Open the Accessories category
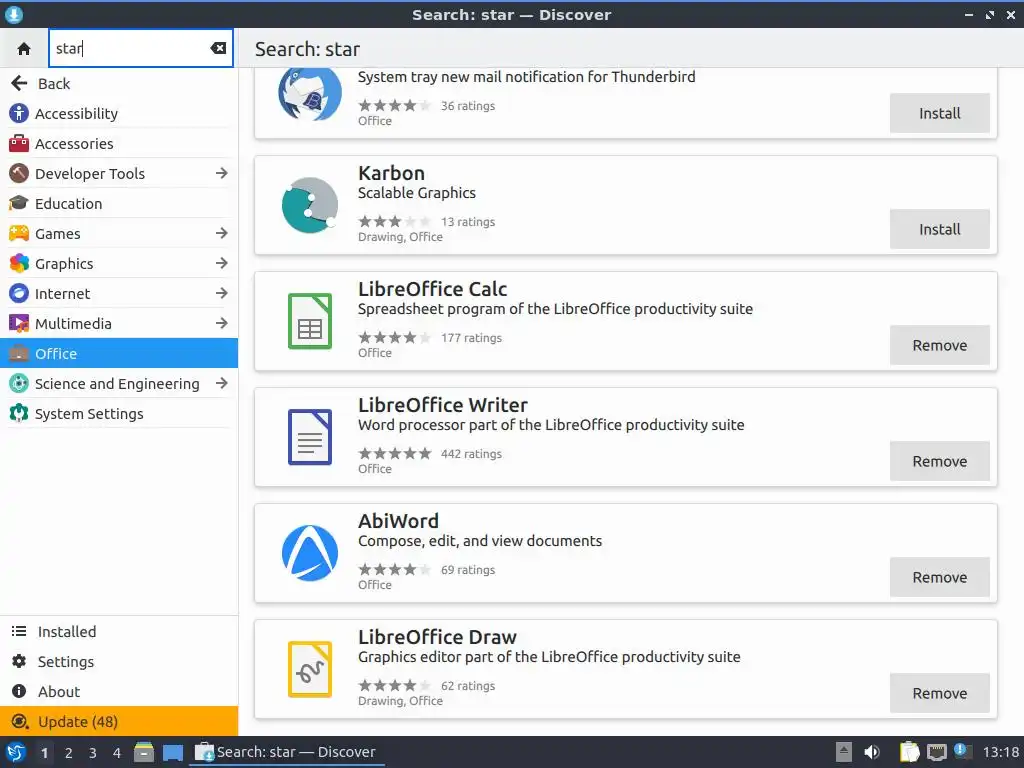 (119, 144)
